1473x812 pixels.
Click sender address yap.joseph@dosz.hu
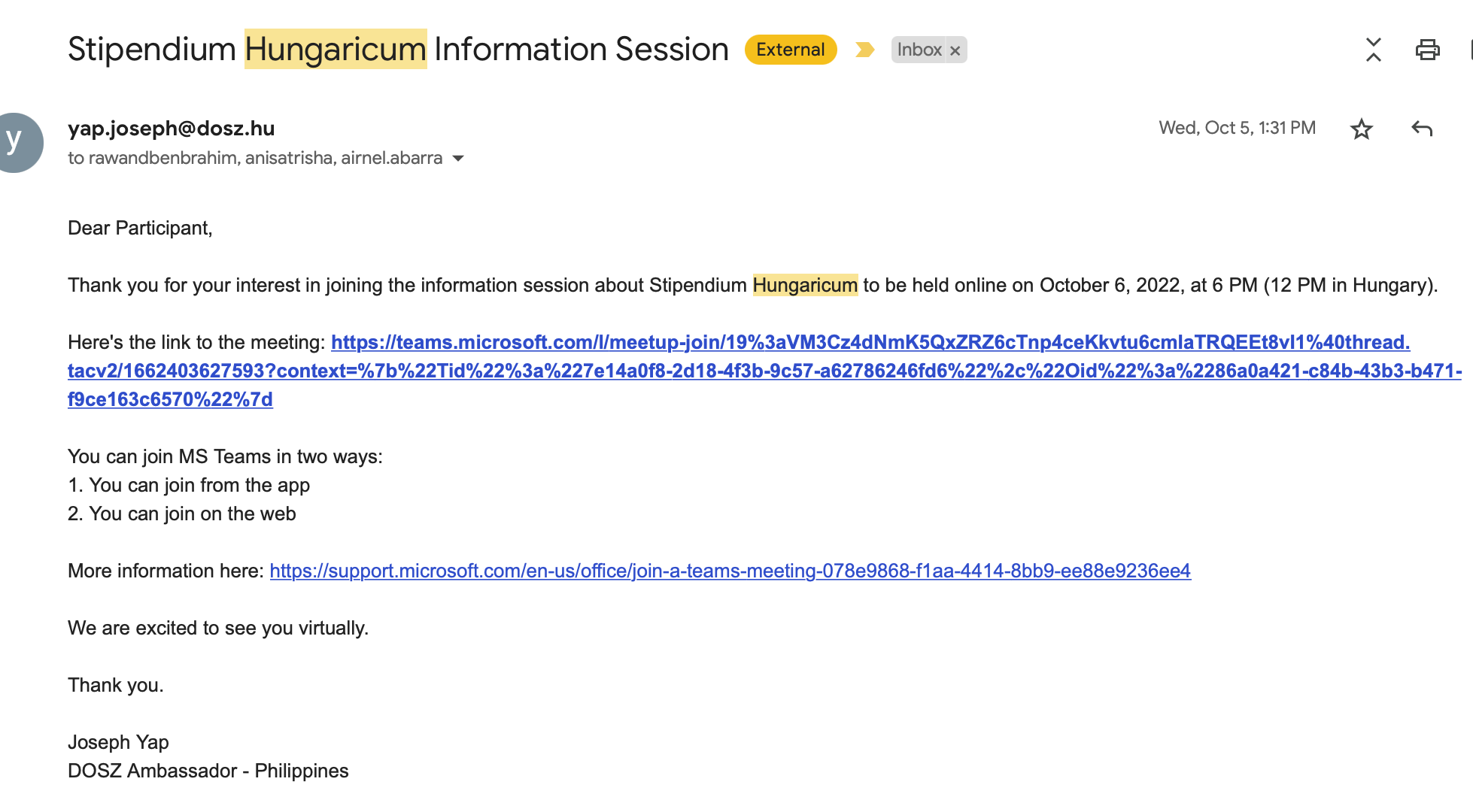[171, 129]
